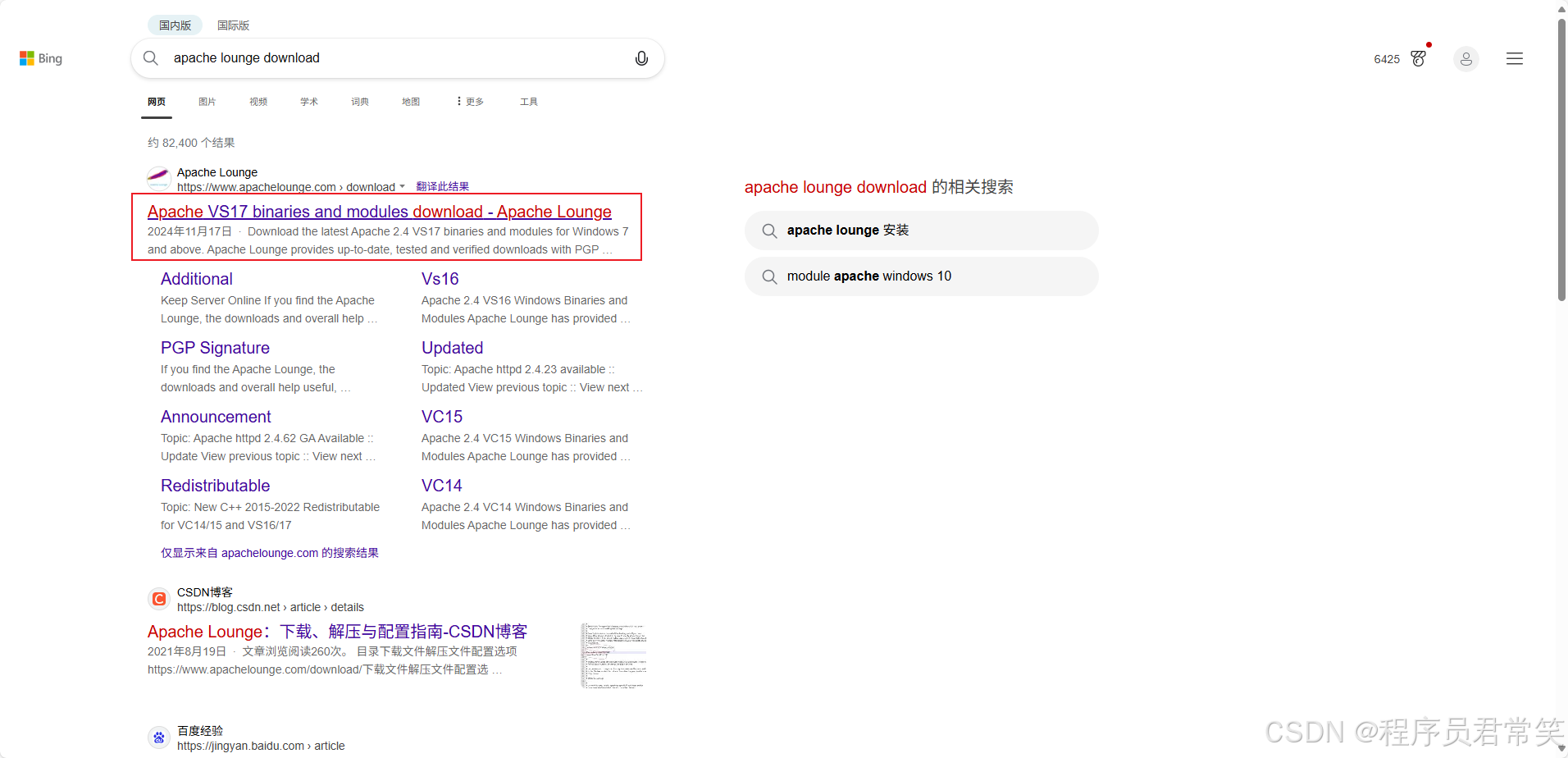Viewport: 1568px width, 758px height.
Task: Click the search magnifier icon in search box
Action: [x=151, y=58]
